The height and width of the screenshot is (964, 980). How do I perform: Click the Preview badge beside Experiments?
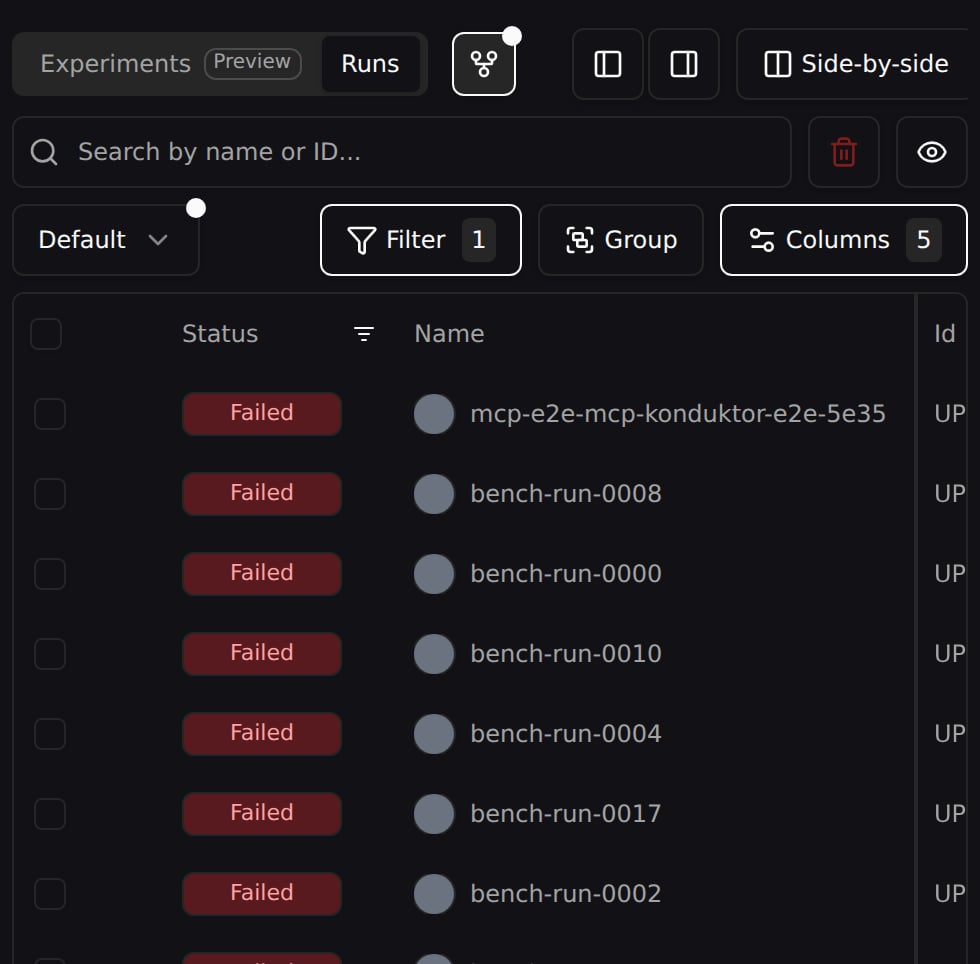[252, 63]
